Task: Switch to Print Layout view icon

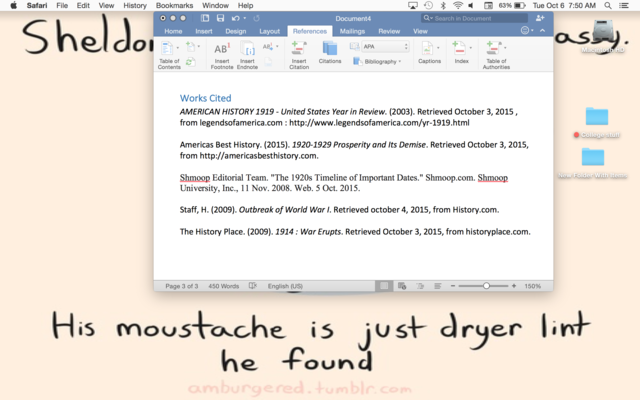Action: pyautogui.click(x=384, y=286)
